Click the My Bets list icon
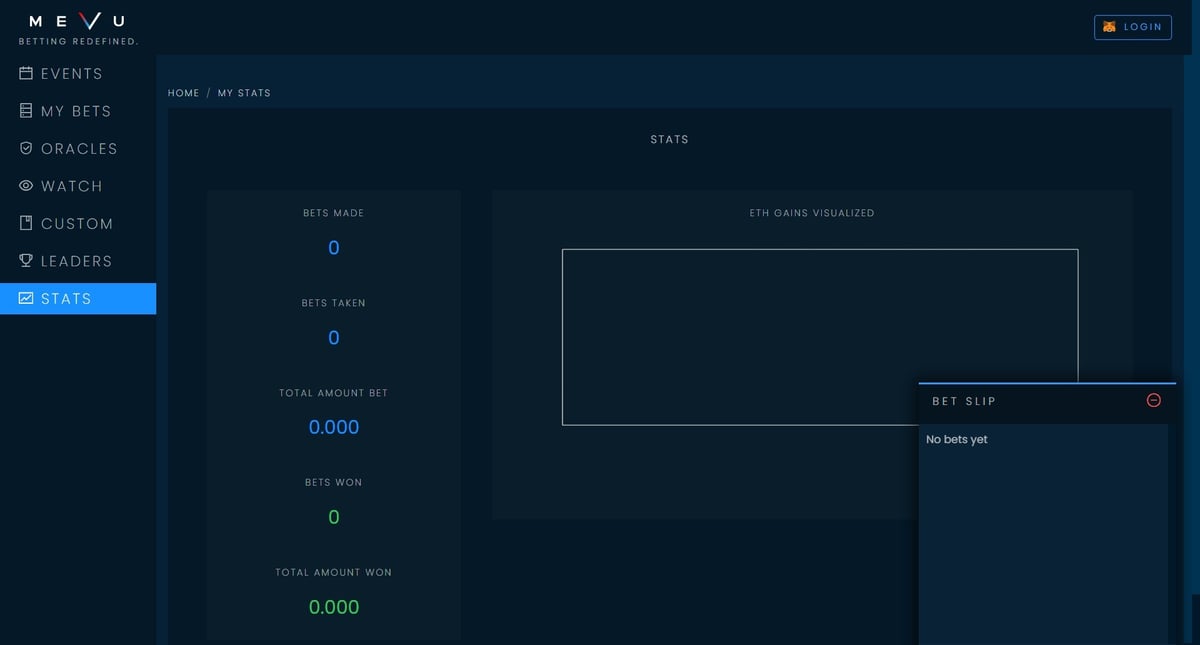Viewport: 1200px width, 645px height. (x=26, y=111)
